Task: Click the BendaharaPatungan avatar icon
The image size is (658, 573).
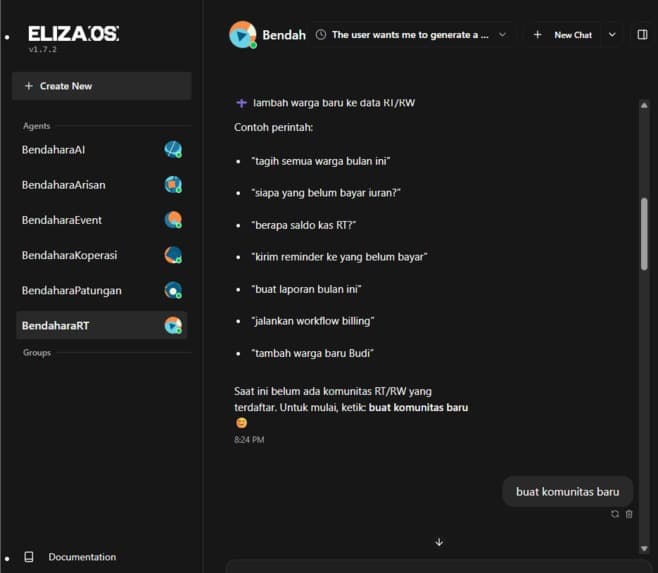Action: (x=173, y=290)
